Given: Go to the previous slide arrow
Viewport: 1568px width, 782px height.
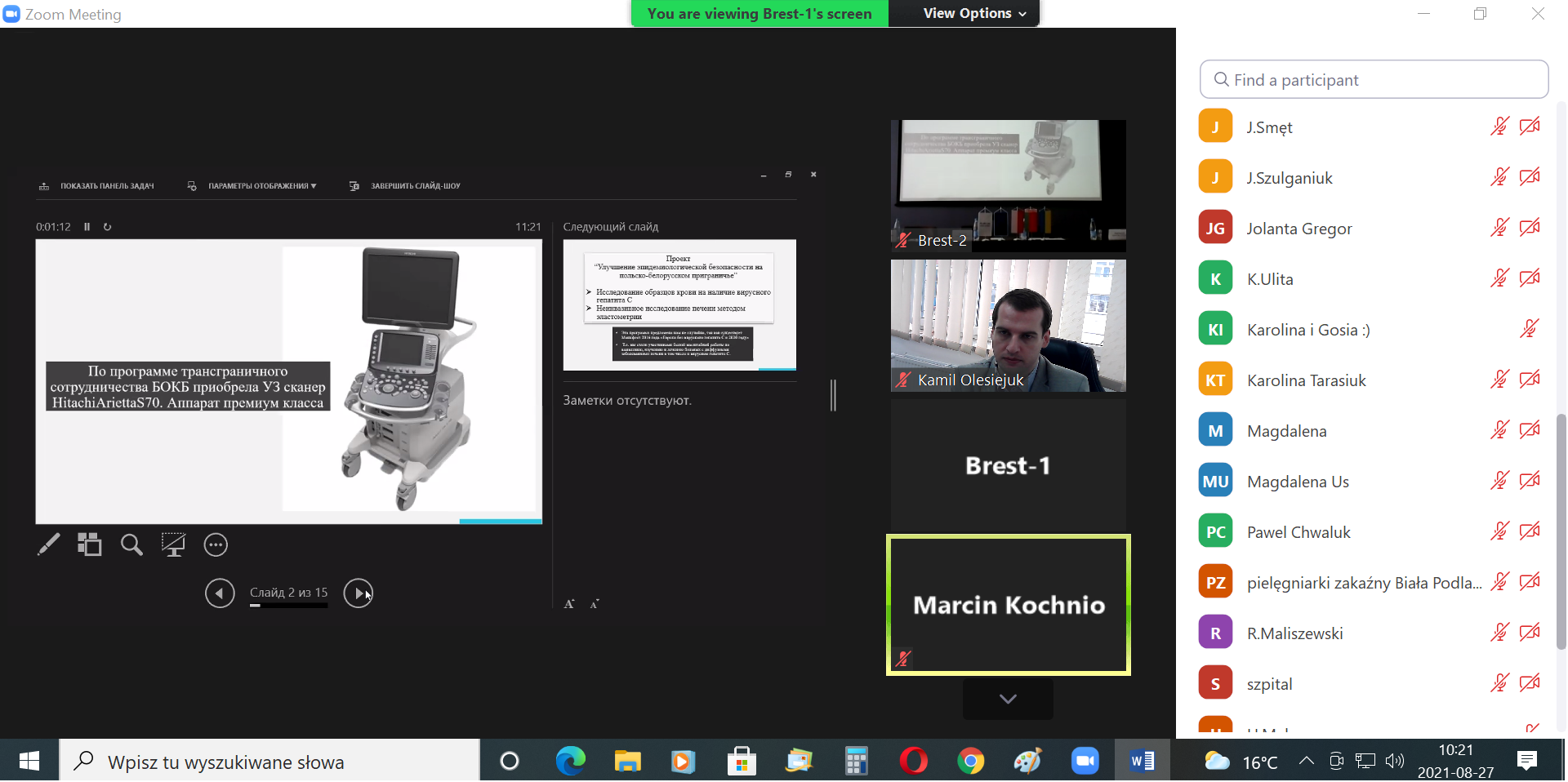Looking at the screenshot, I should coord(220,593).
